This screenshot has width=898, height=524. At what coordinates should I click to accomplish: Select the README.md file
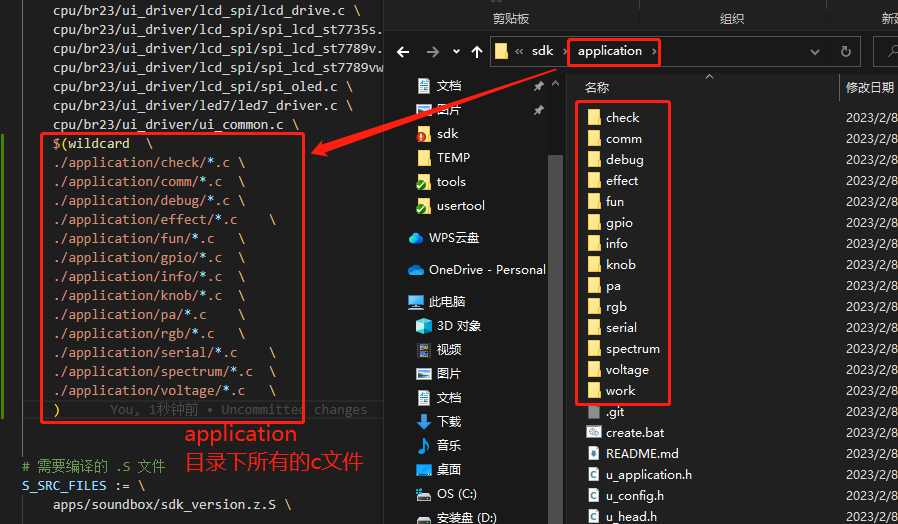tap(633, 454)
